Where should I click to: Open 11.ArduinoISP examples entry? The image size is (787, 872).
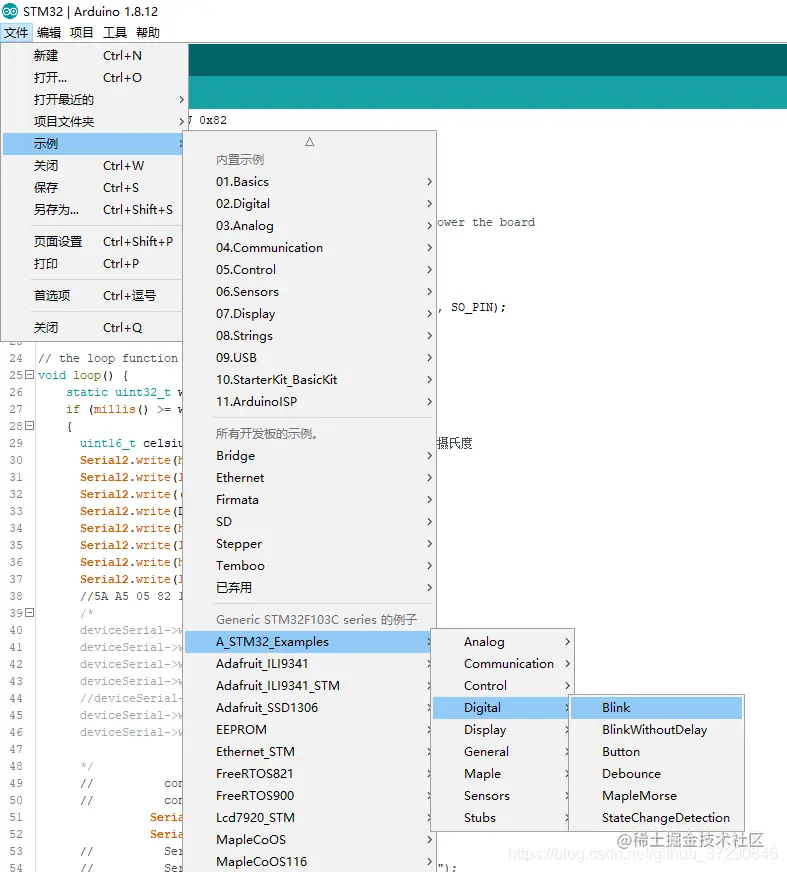(x=309, y=402)
